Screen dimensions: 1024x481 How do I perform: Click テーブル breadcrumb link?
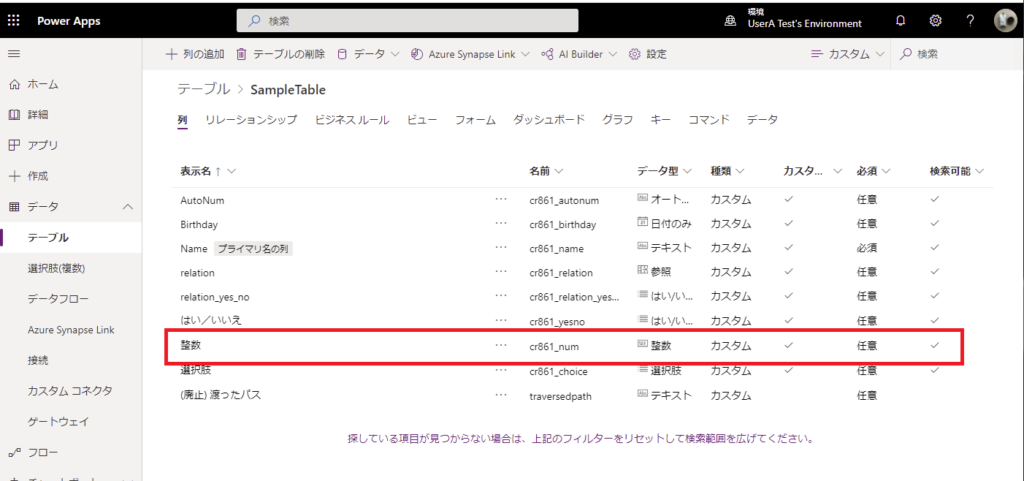pyautogui.click(x=204, y=89)
